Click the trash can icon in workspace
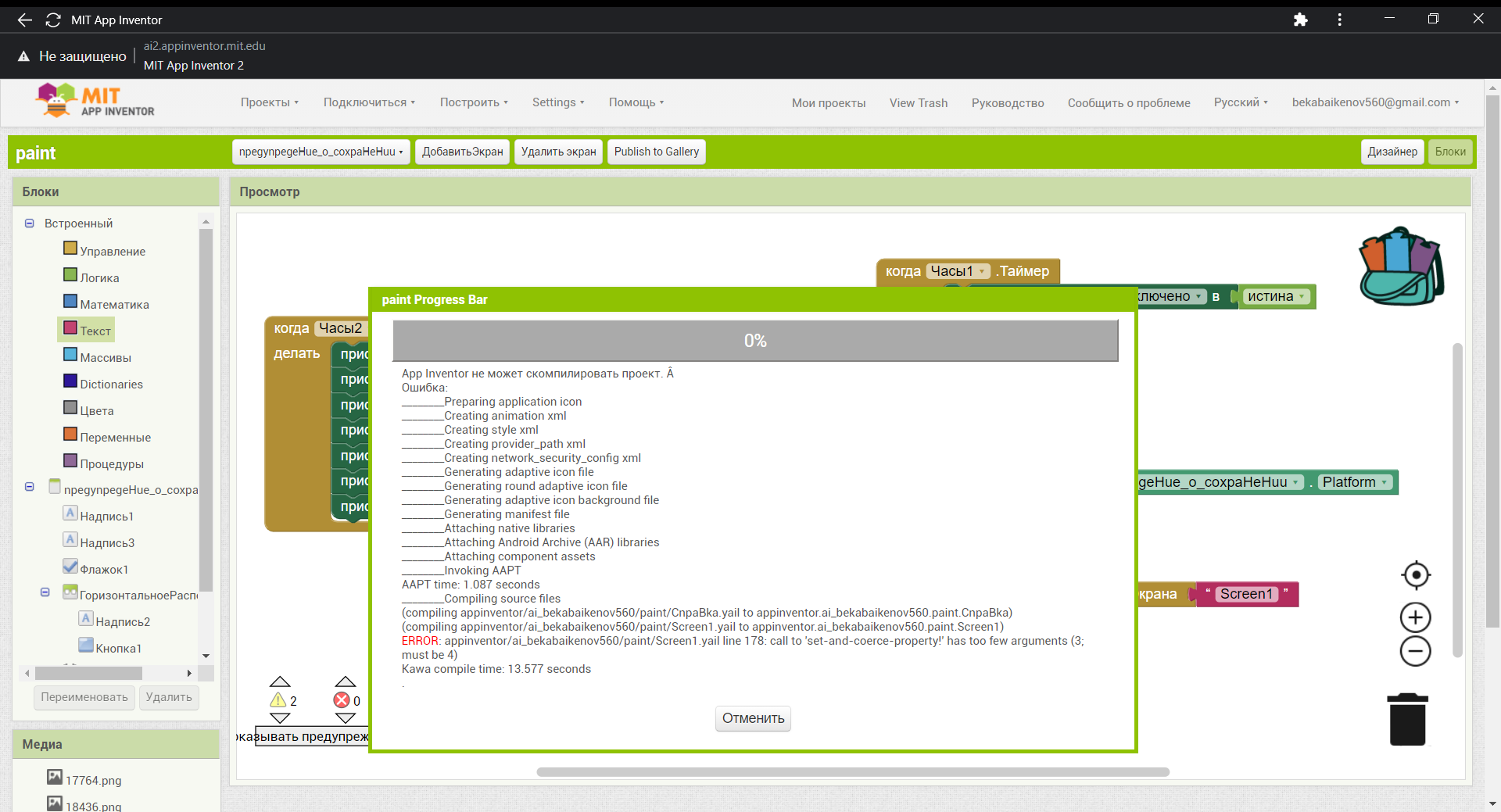Viewport: 1501px width, 812px height. click(1407, 720)
